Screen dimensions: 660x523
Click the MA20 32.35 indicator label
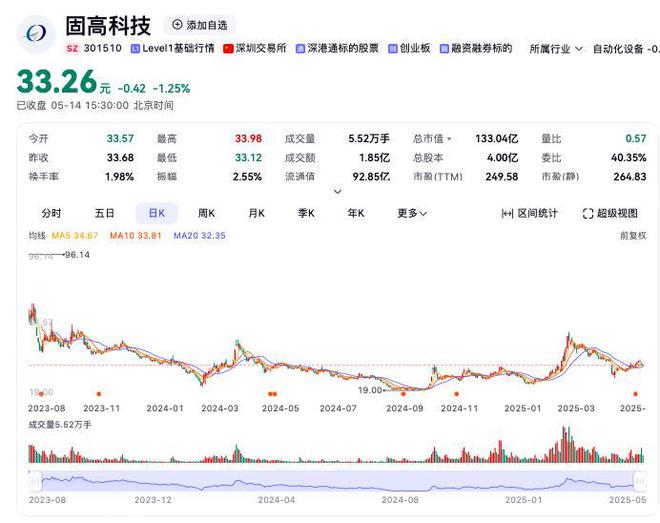200,236
